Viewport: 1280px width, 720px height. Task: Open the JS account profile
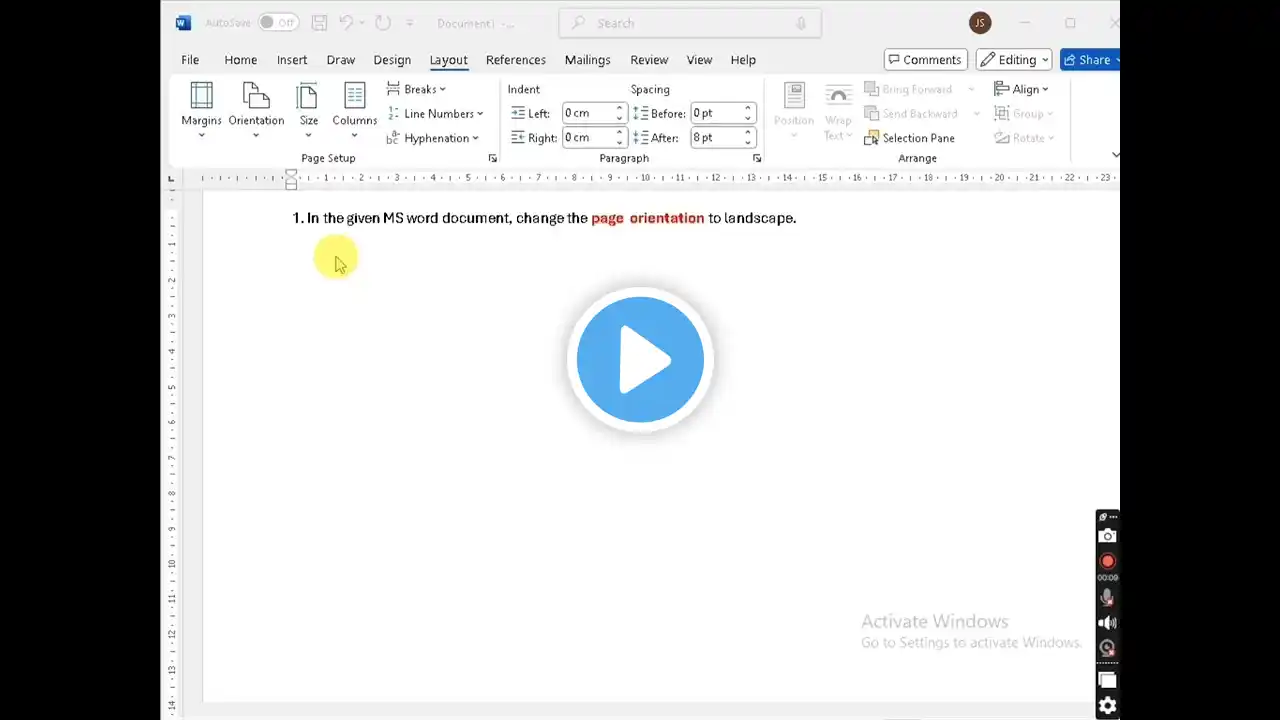[x=980, y=23]
